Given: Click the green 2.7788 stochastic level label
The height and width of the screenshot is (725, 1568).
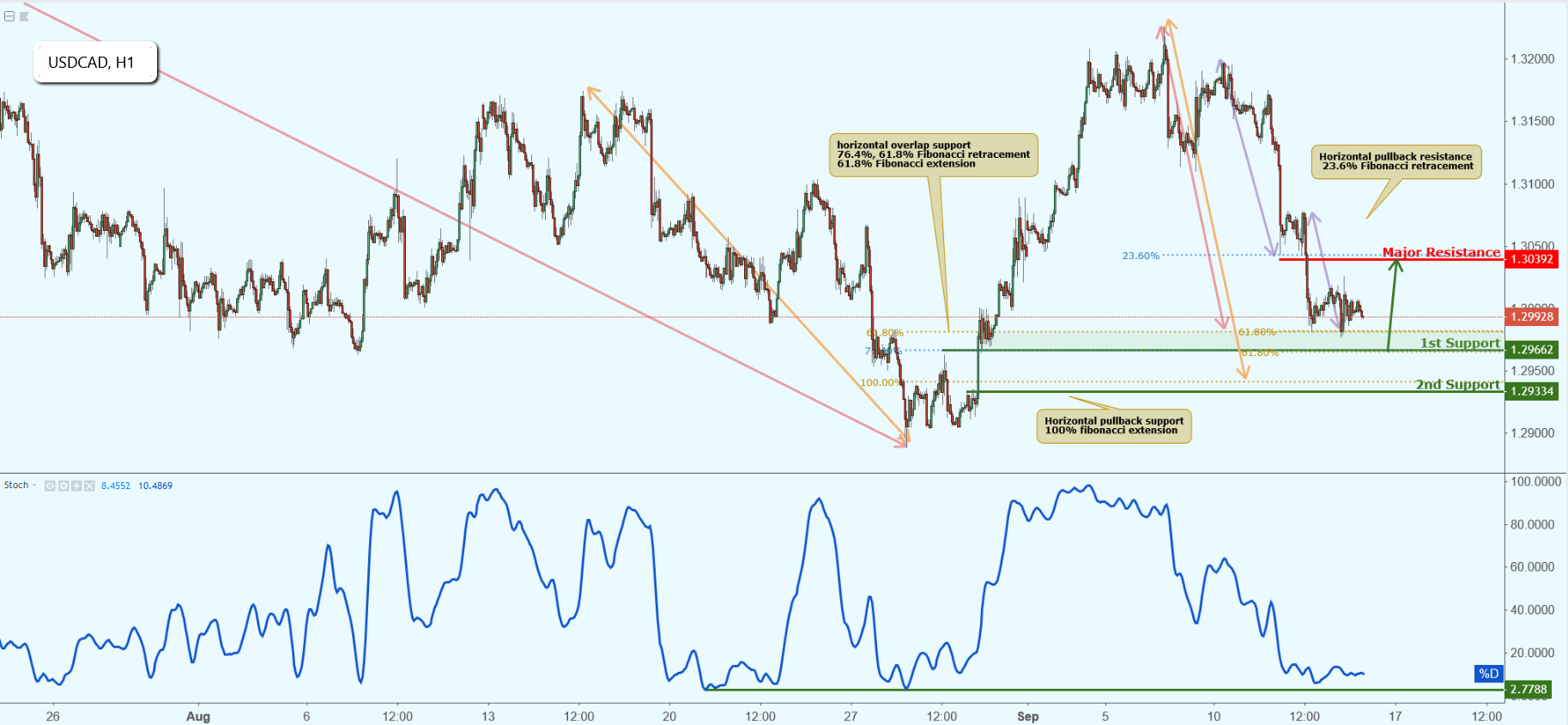Looking at the screenshot, I should pos(1529,689).
